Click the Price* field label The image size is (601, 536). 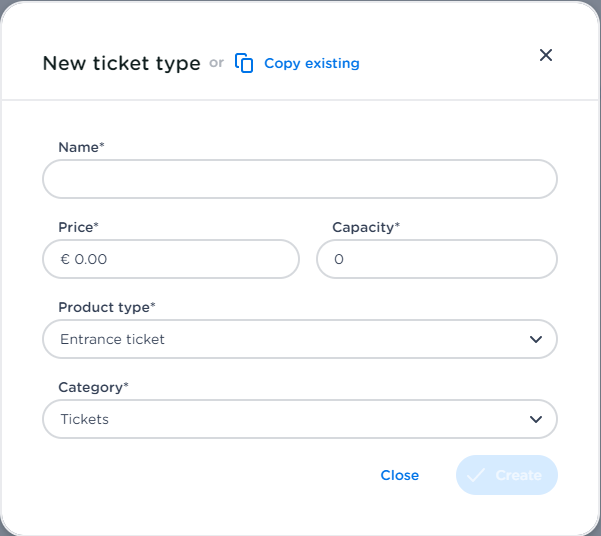tap(78, 227)
